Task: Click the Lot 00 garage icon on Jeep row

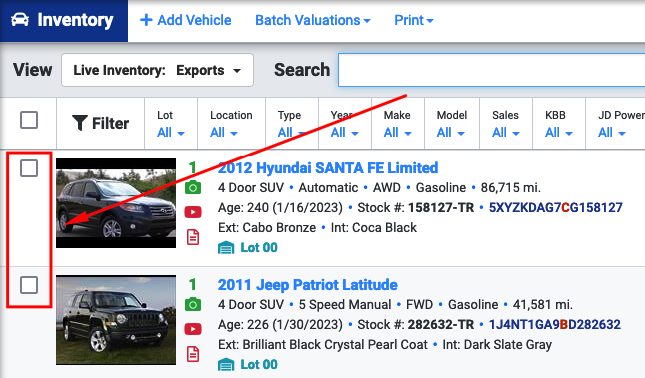Action: pos(226,364)
